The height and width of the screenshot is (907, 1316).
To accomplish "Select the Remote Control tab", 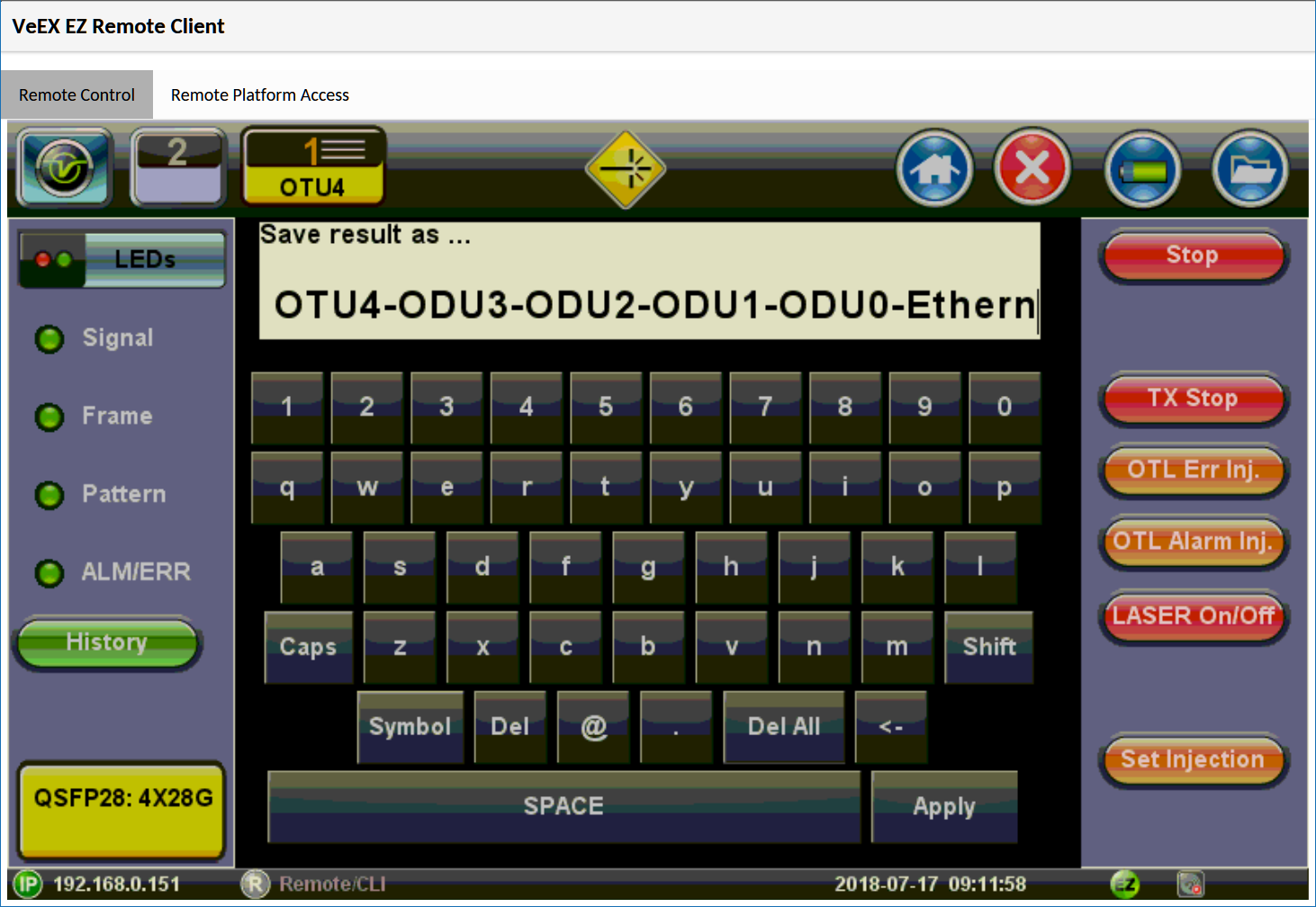I will pyautogui.click(x=77, y=95).
